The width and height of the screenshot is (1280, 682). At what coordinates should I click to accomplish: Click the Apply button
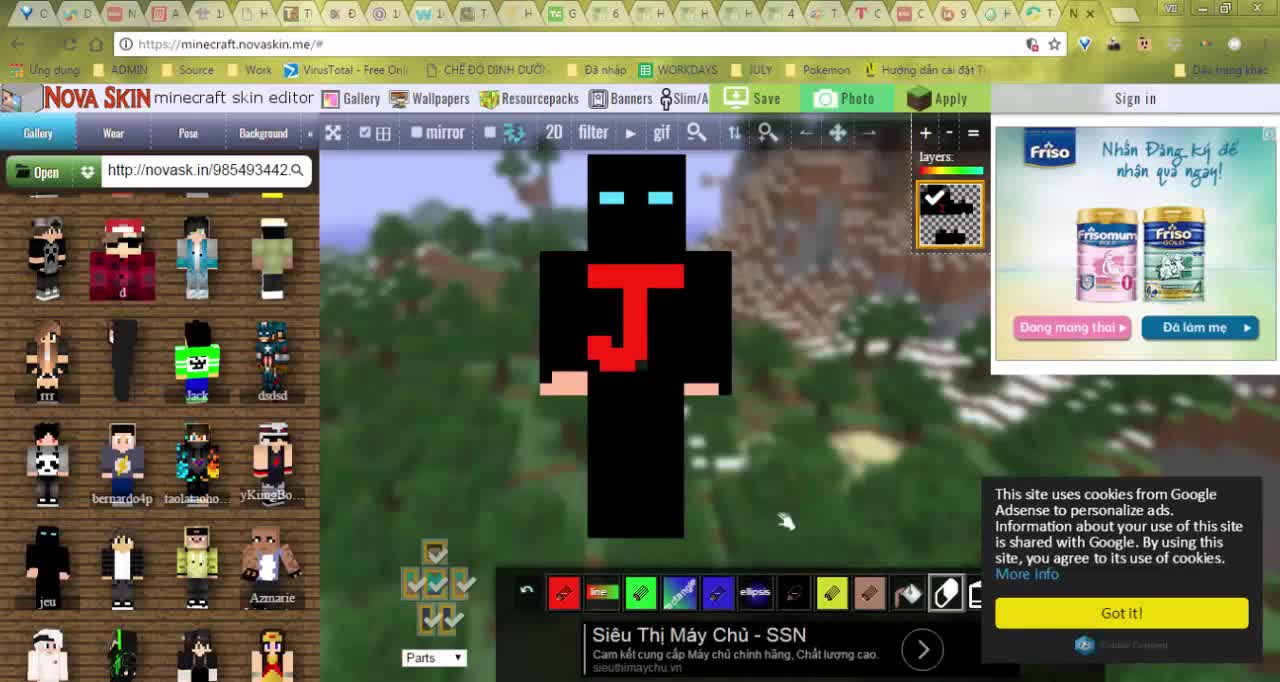[938, 98]
